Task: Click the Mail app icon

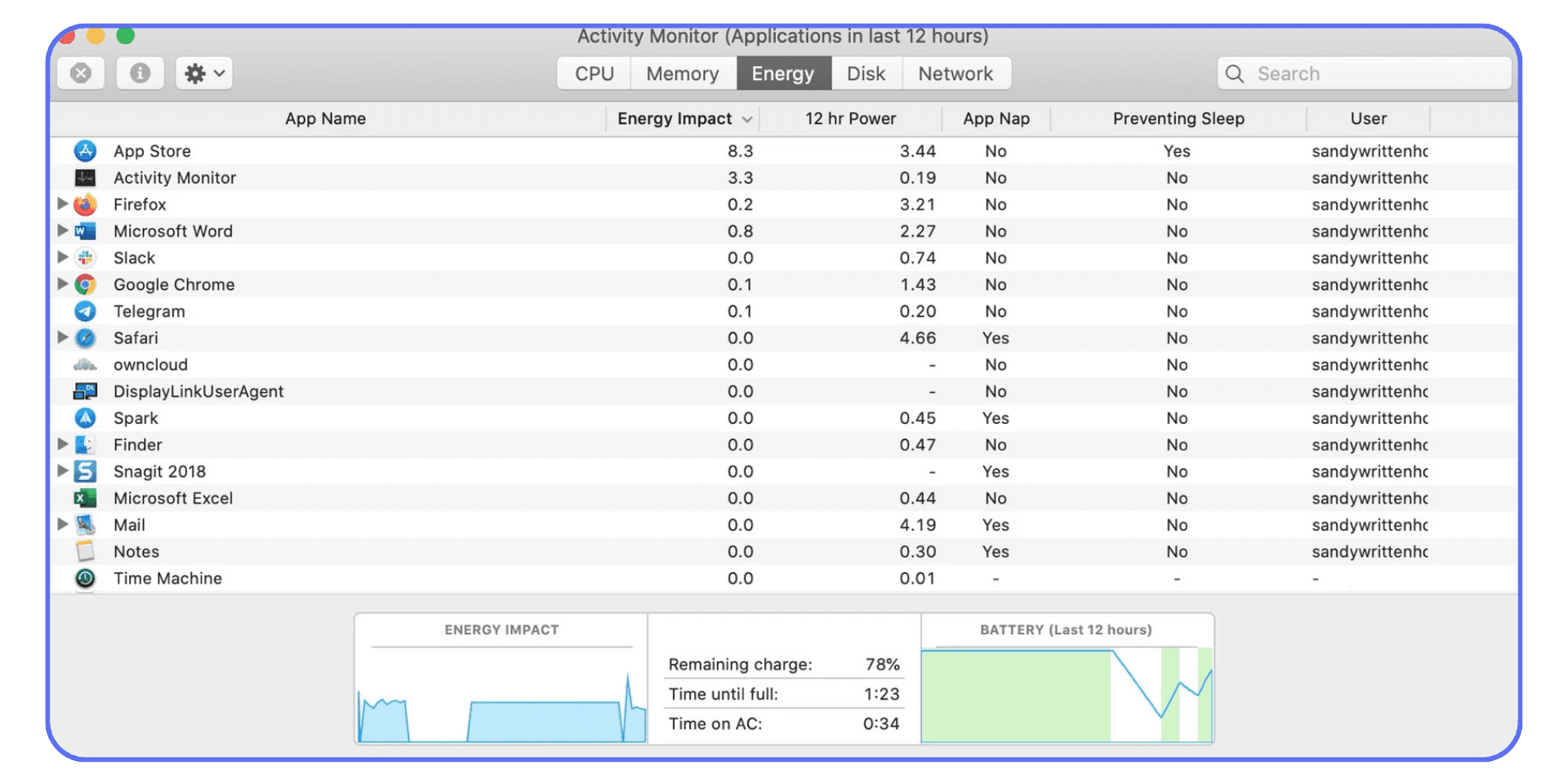Action: click(85, 525)
